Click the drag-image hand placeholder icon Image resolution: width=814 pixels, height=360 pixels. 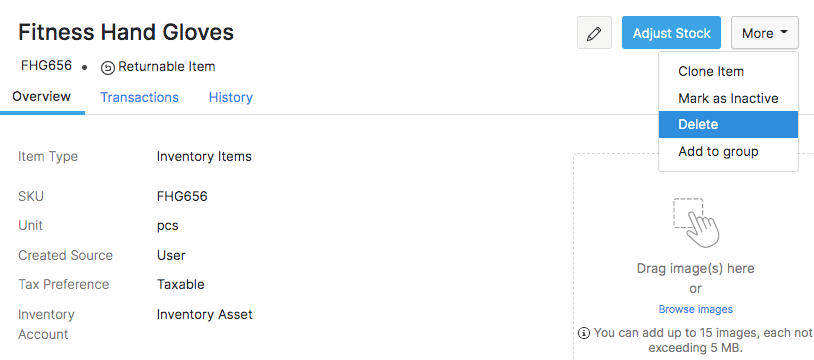pyautogui.click(x=696, y=222)
